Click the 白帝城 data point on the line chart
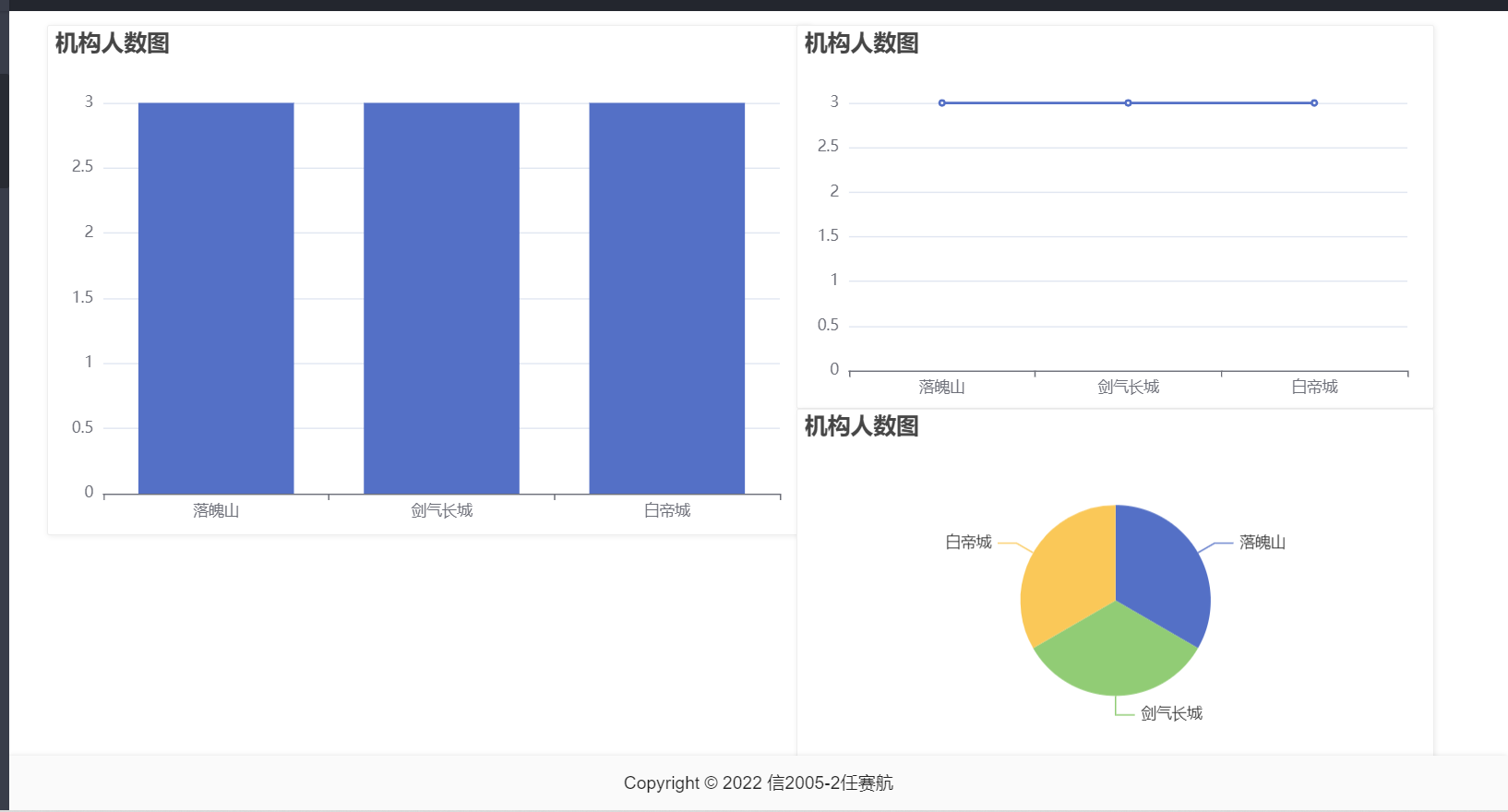1508x812 pixels. (1314, 102)
